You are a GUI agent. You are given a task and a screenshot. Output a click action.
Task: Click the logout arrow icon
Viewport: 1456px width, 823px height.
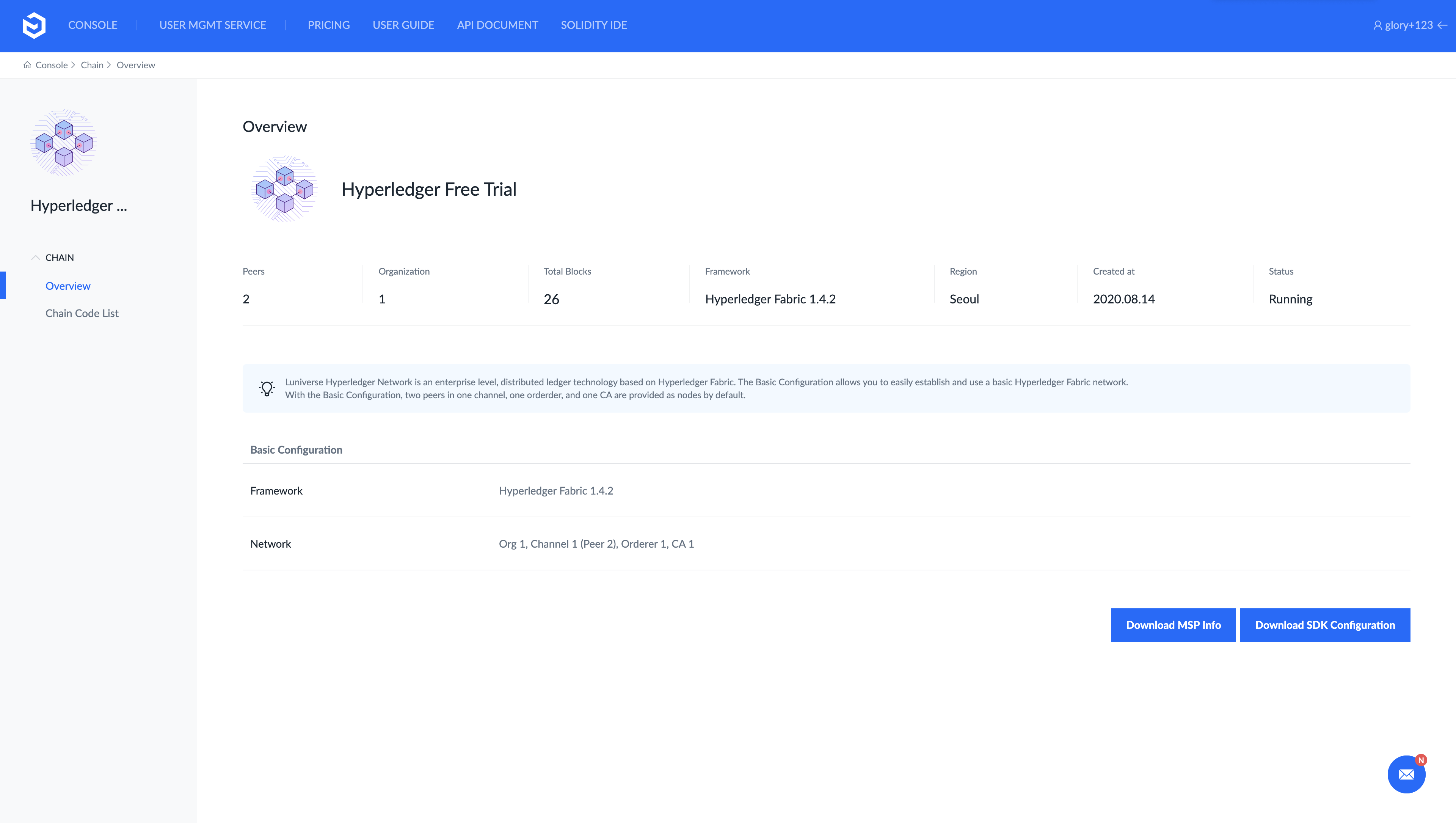(x=1442, y=25)
